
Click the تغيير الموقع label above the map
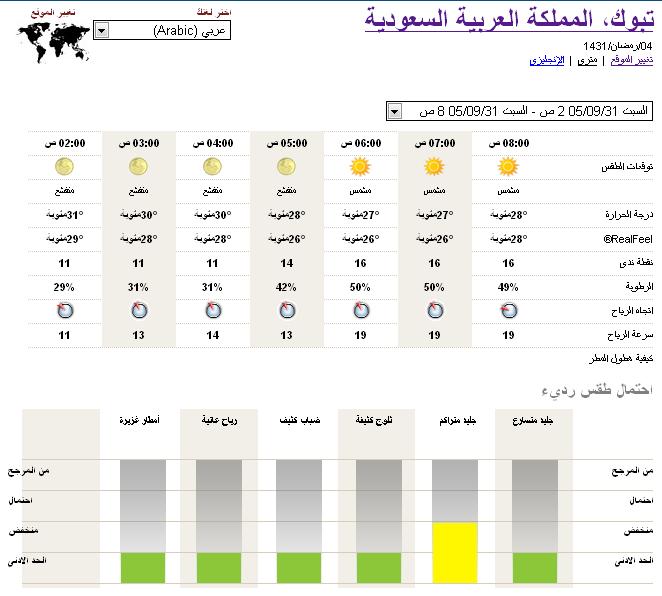point(53,12)
